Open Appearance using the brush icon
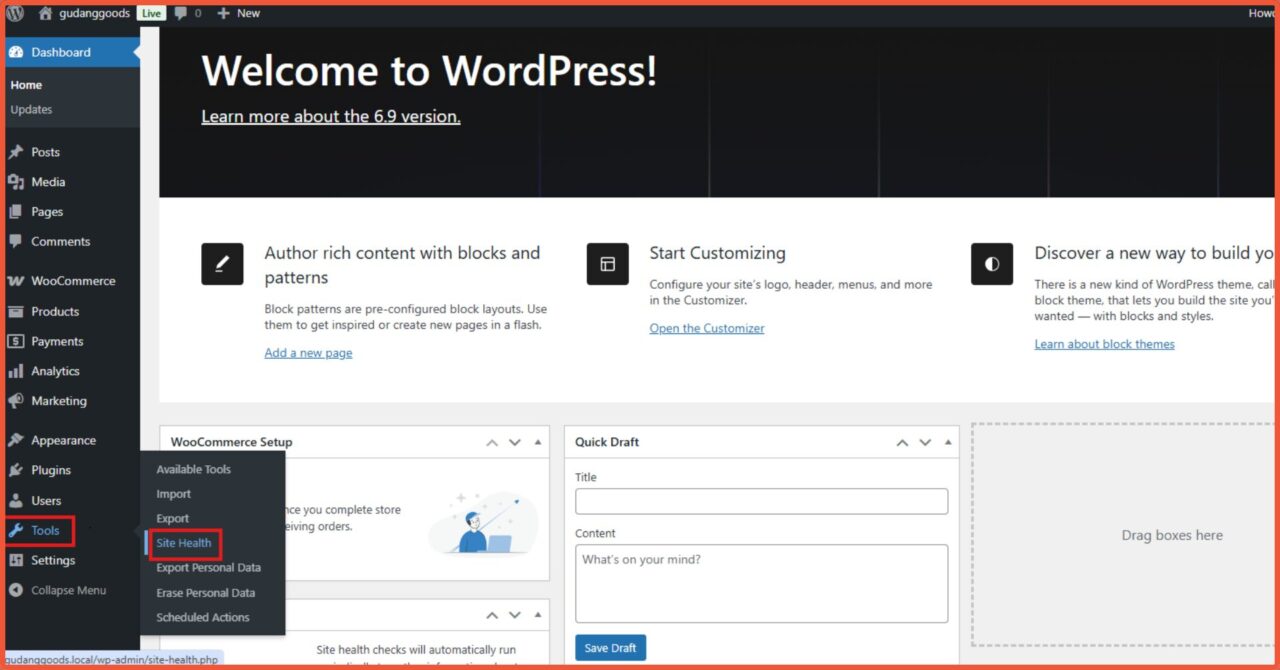The width and height of the screenshot is (1280, 670). [x=14, y=439]
